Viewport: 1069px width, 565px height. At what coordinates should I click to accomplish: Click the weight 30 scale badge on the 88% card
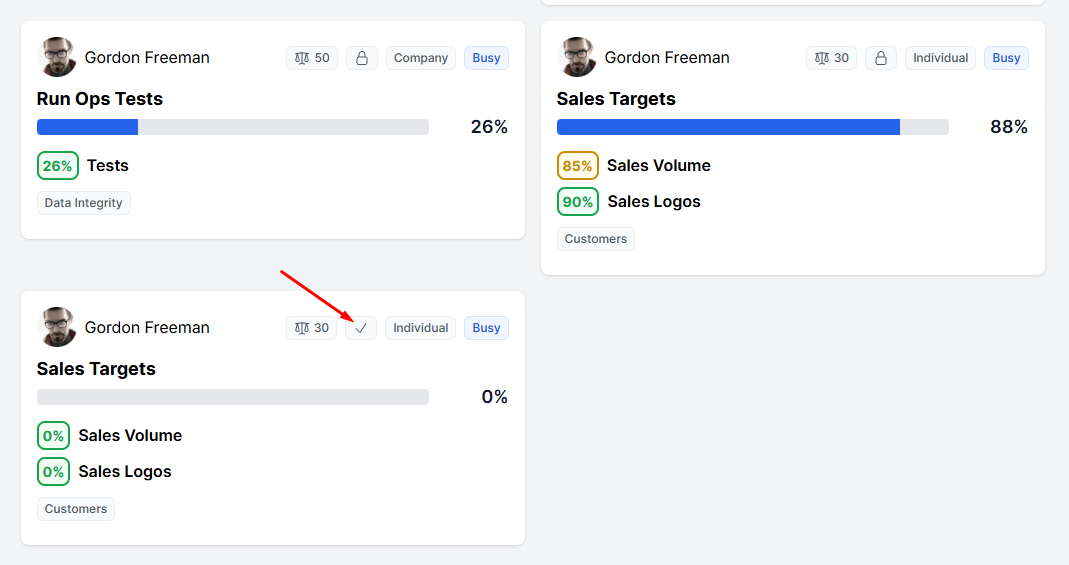click(832, 58)
